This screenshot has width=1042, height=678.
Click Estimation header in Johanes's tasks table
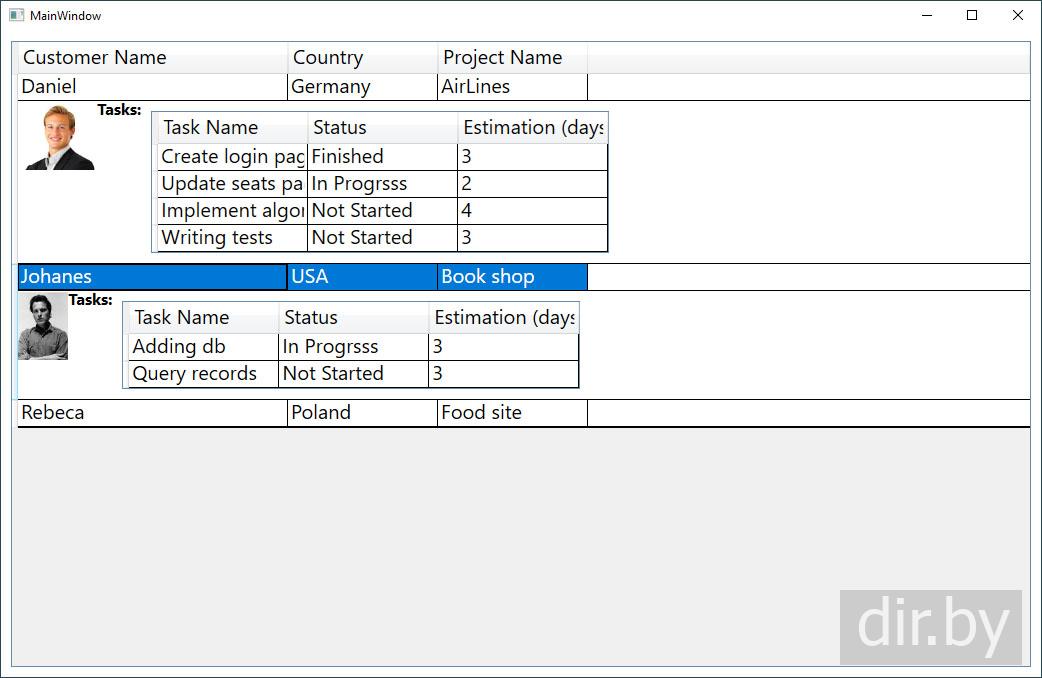pos(503,318)
